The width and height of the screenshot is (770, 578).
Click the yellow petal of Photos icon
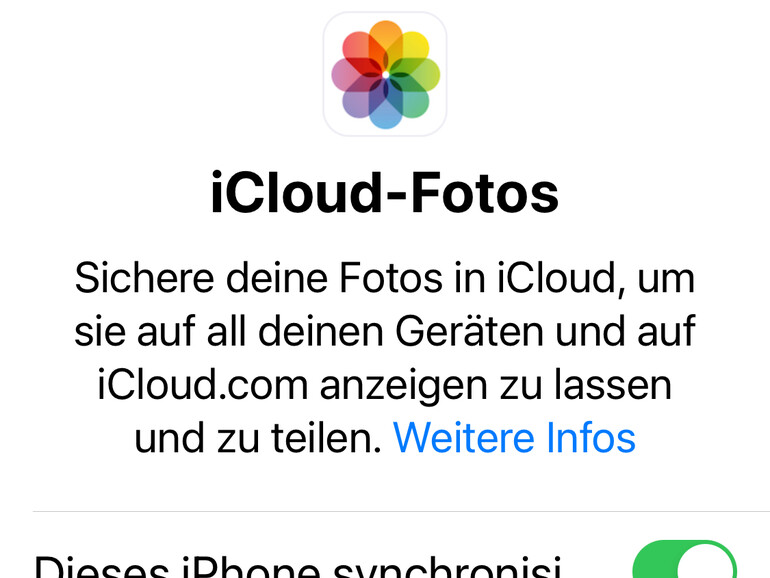coord(413,48)
